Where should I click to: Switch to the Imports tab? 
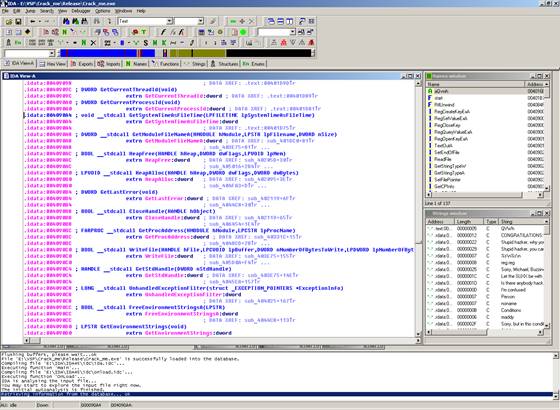click(109, 64)
